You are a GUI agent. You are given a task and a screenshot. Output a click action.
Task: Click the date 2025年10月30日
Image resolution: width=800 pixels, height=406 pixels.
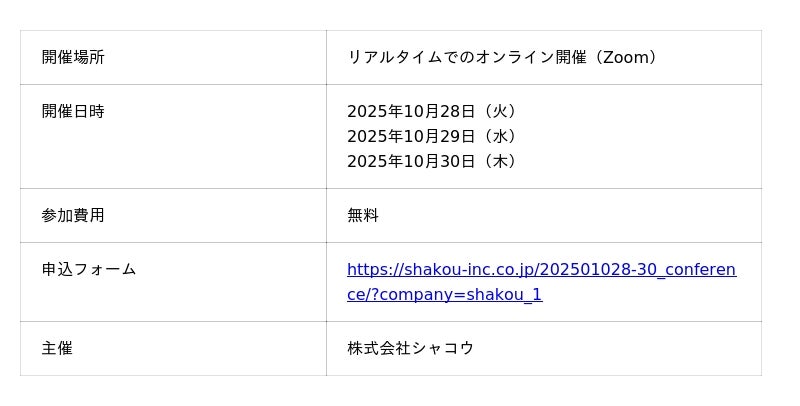(411, 161)
